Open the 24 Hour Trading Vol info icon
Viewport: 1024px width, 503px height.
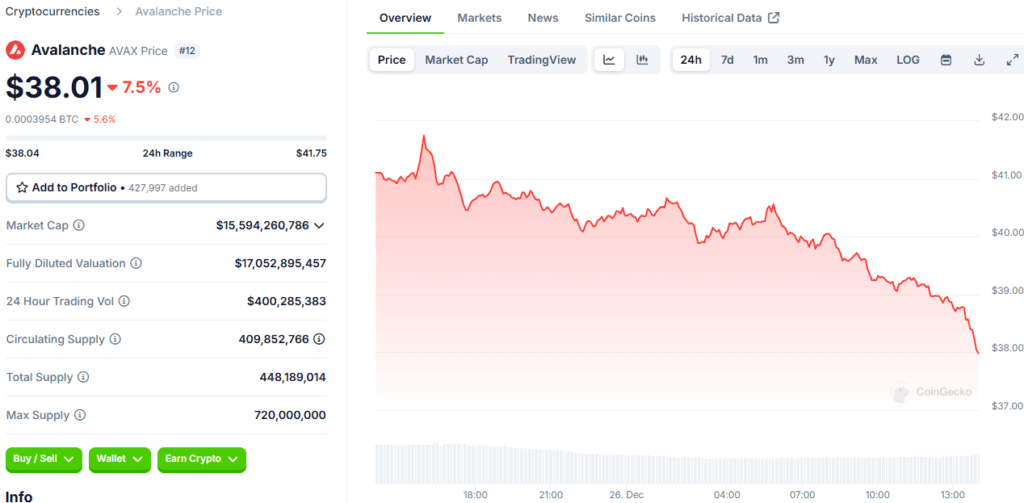pyautogui.click(x=123, y=301)
